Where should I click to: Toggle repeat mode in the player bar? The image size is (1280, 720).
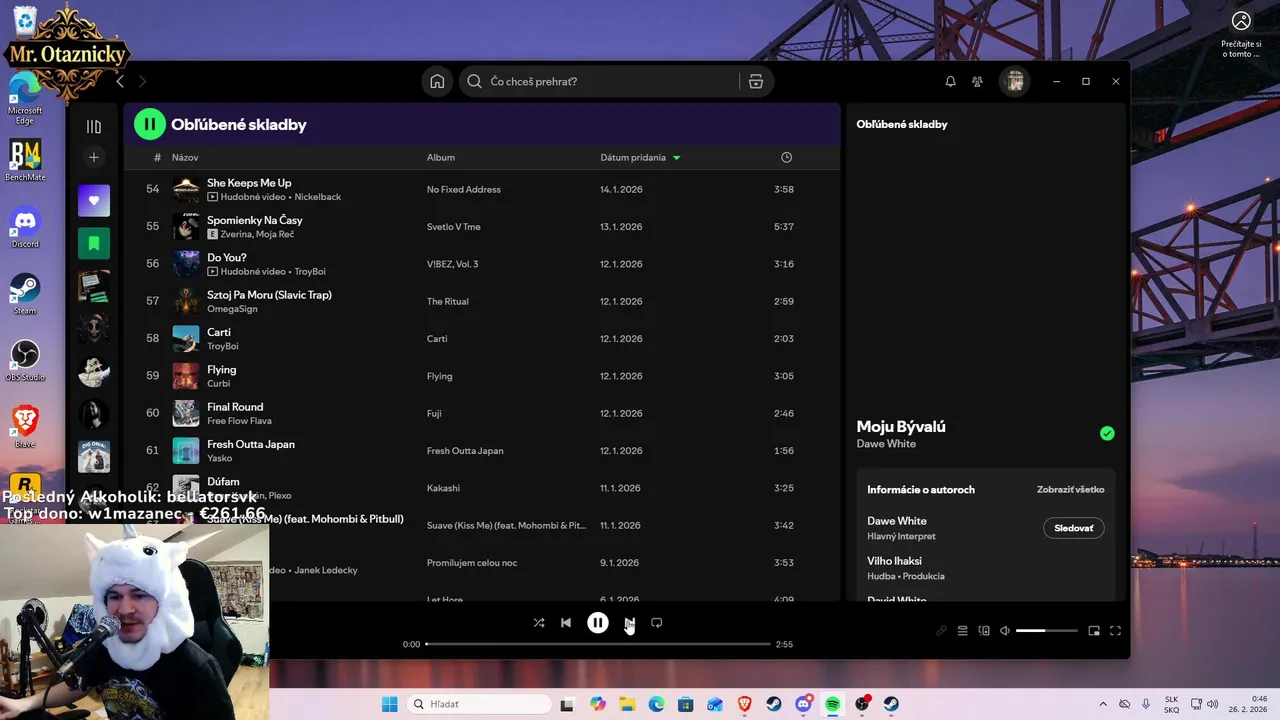click(657, 622)
